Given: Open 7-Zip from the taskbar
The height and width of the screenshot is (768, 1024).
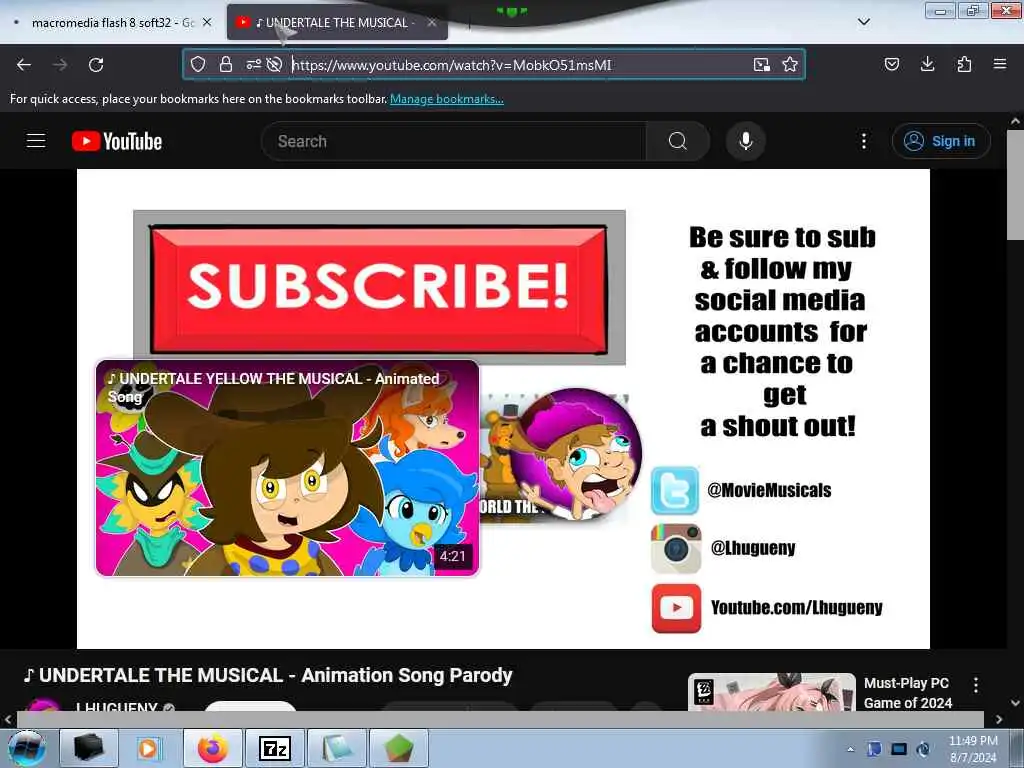Looking at the screenshot, I should [275, 748].
